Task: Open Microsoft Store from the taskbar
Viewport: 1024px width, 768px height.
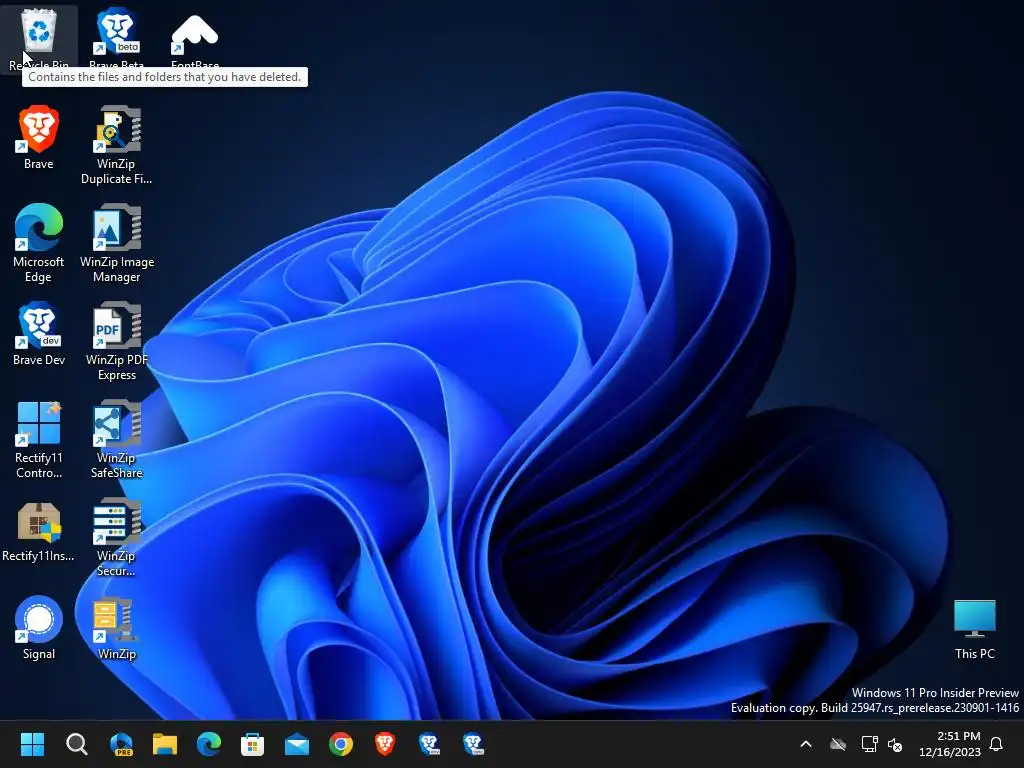Action: (x=253, y=744)
